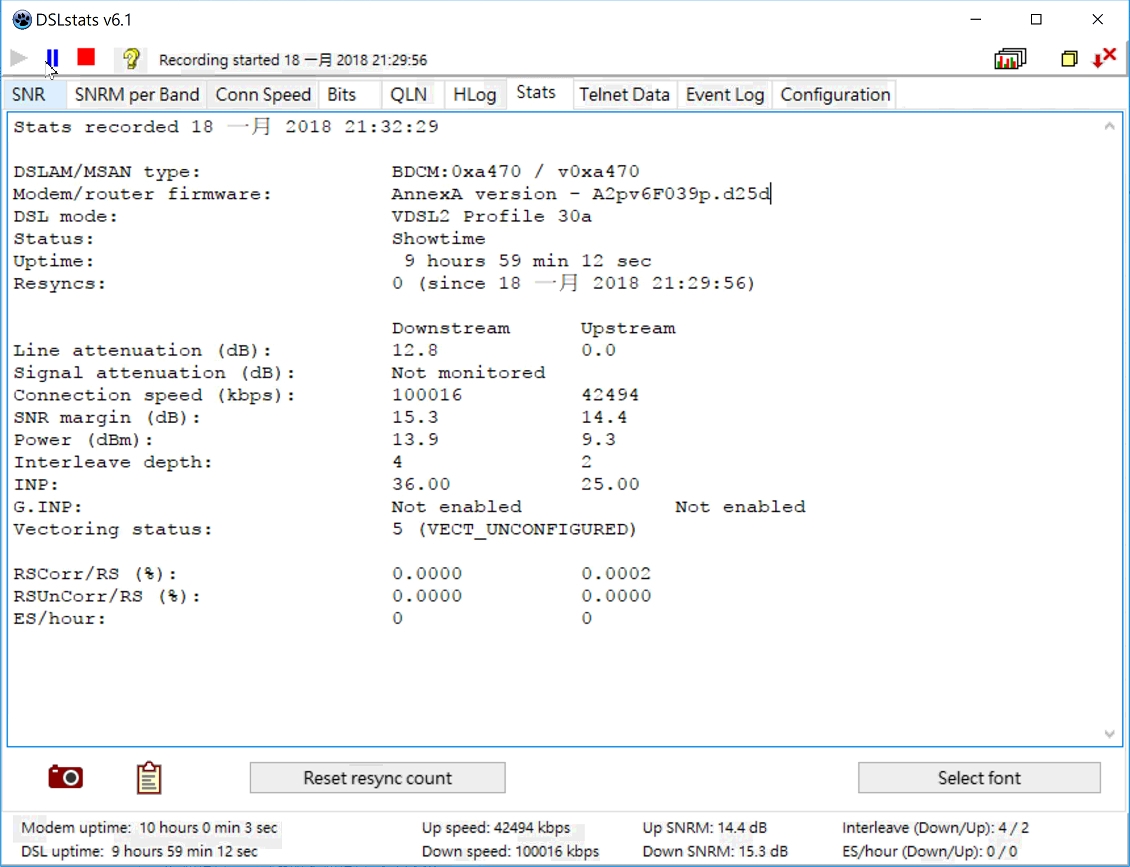Click the red arrow with X icon
1130x867 pixels.
(x=1104, y=58)
